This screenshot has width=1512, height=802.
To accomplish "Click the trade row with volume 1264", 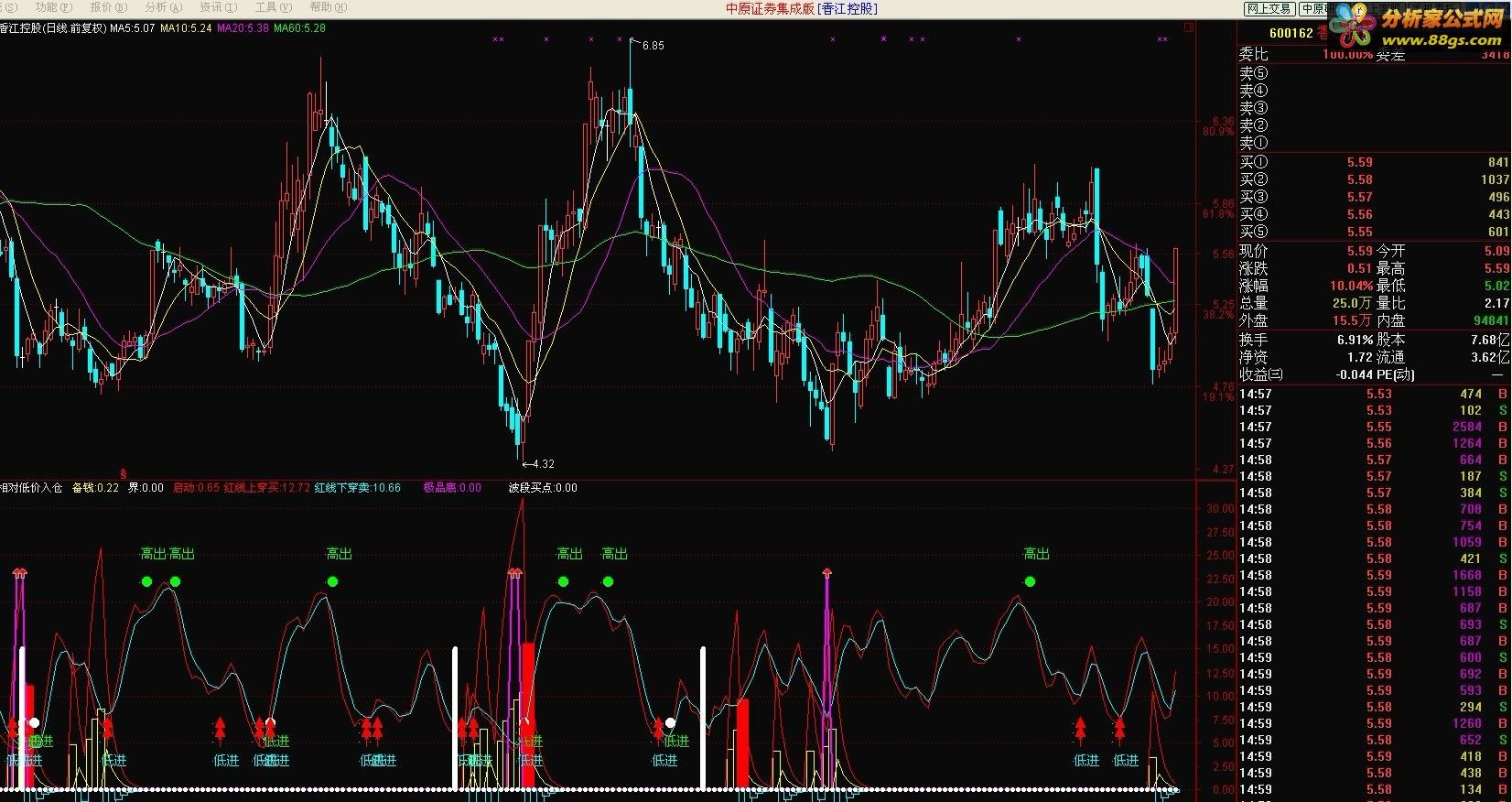I will click(1373, 443).
